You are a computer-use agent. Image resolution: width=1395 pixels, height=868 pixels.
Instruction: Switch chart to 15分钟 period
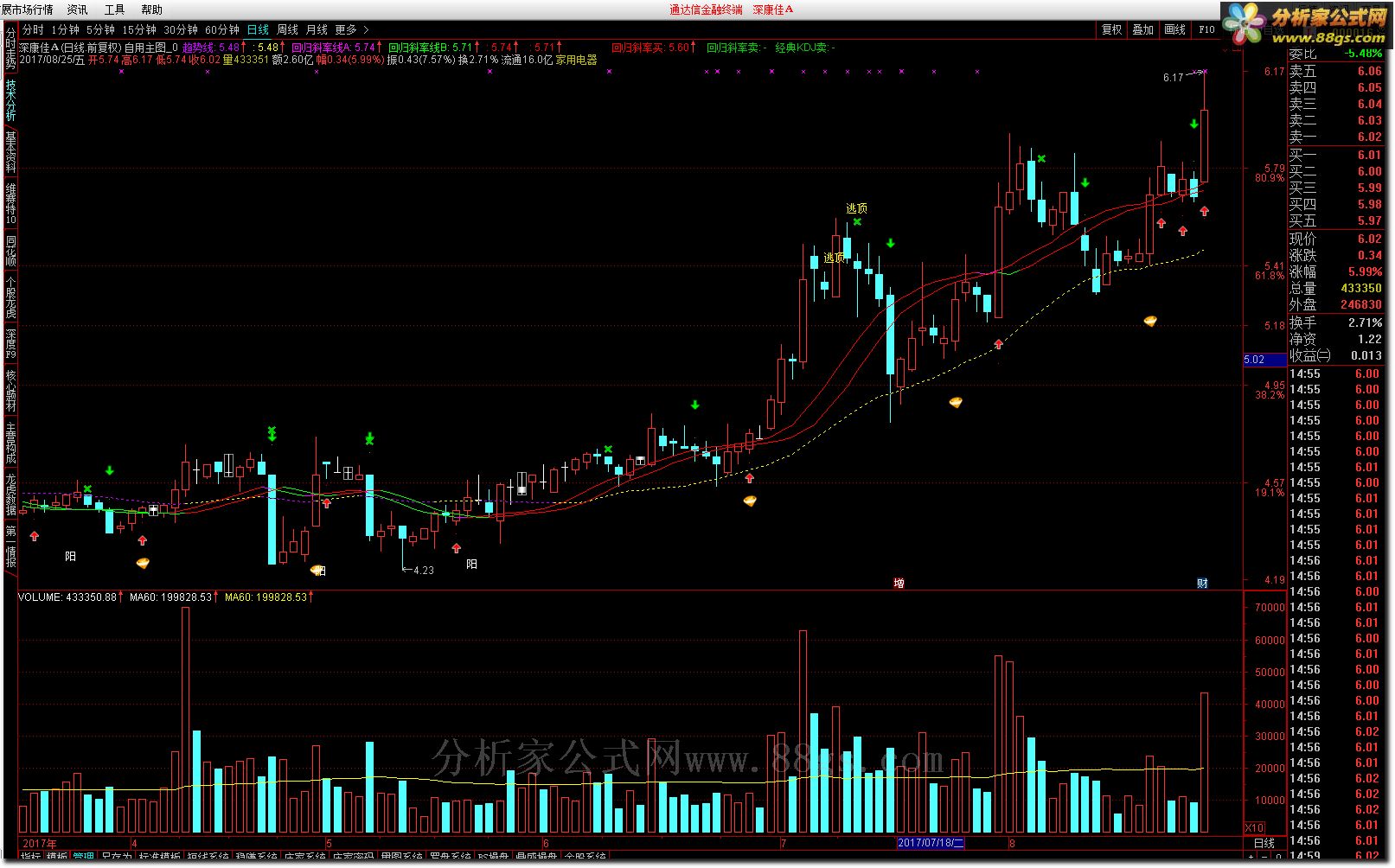pos(139,29)
